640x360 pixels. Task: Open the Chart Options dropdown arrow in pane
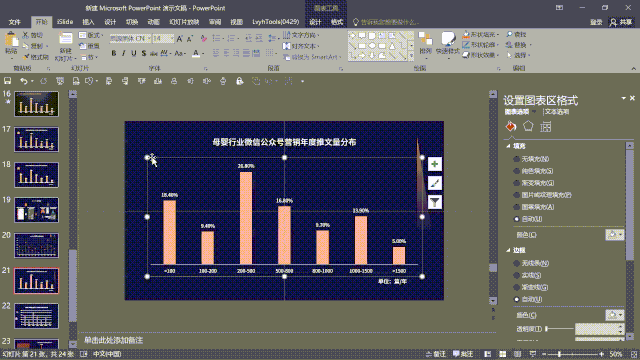click(x=534, y=111)
